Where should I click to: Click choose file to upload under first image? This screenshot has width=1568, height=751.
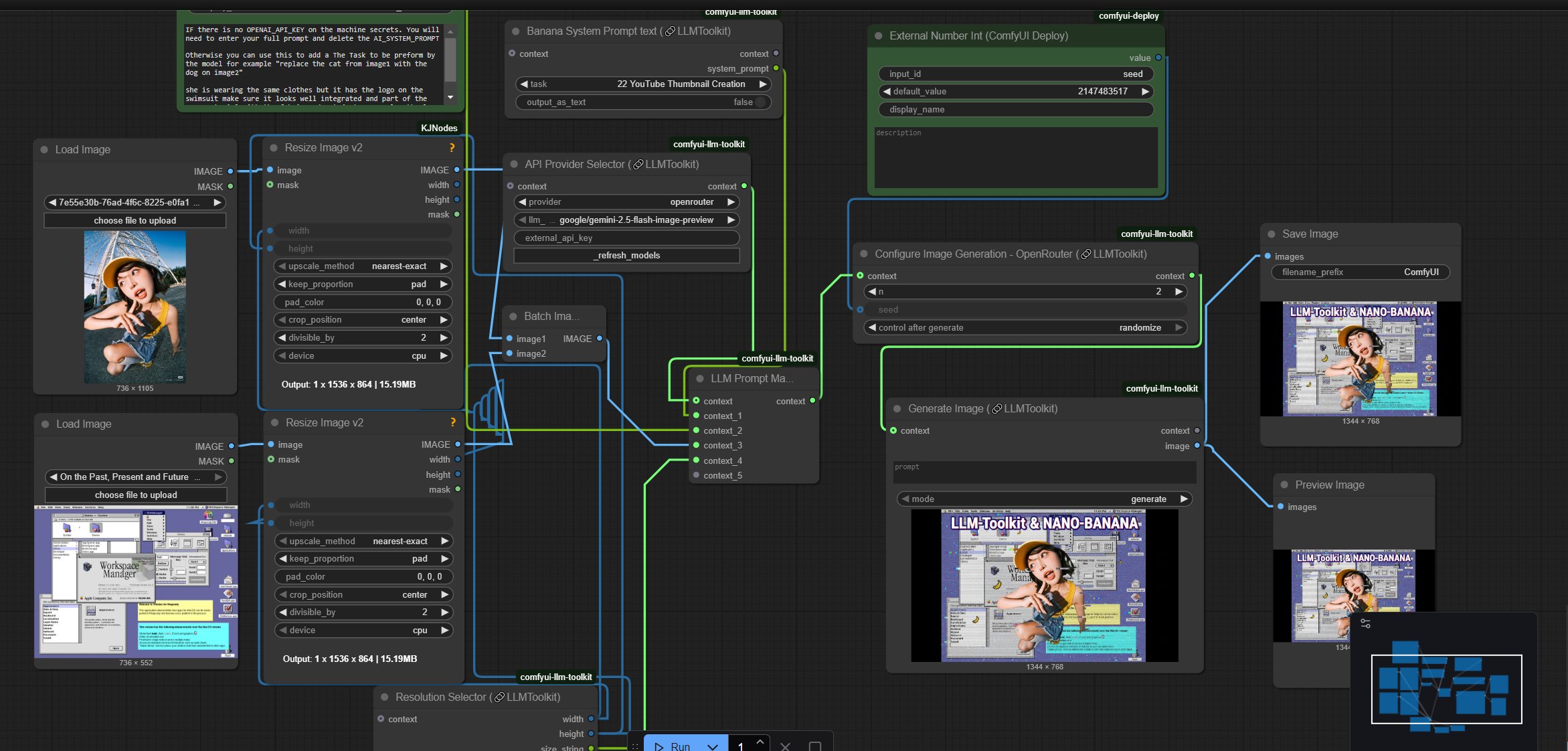[x=135, y=220]
